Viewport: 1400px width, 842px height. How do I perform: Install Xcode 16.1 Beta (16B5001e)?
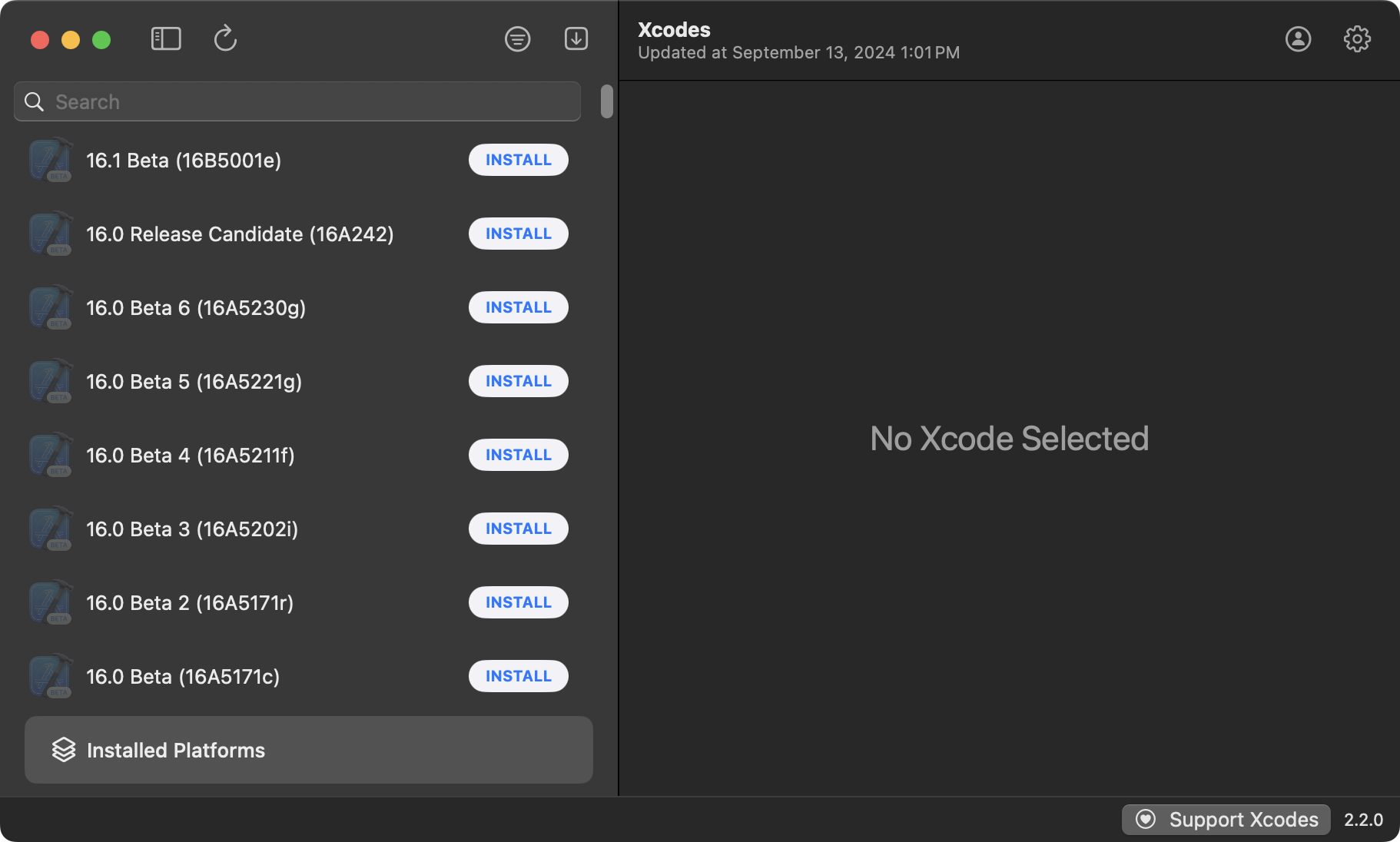pos(518,160)
